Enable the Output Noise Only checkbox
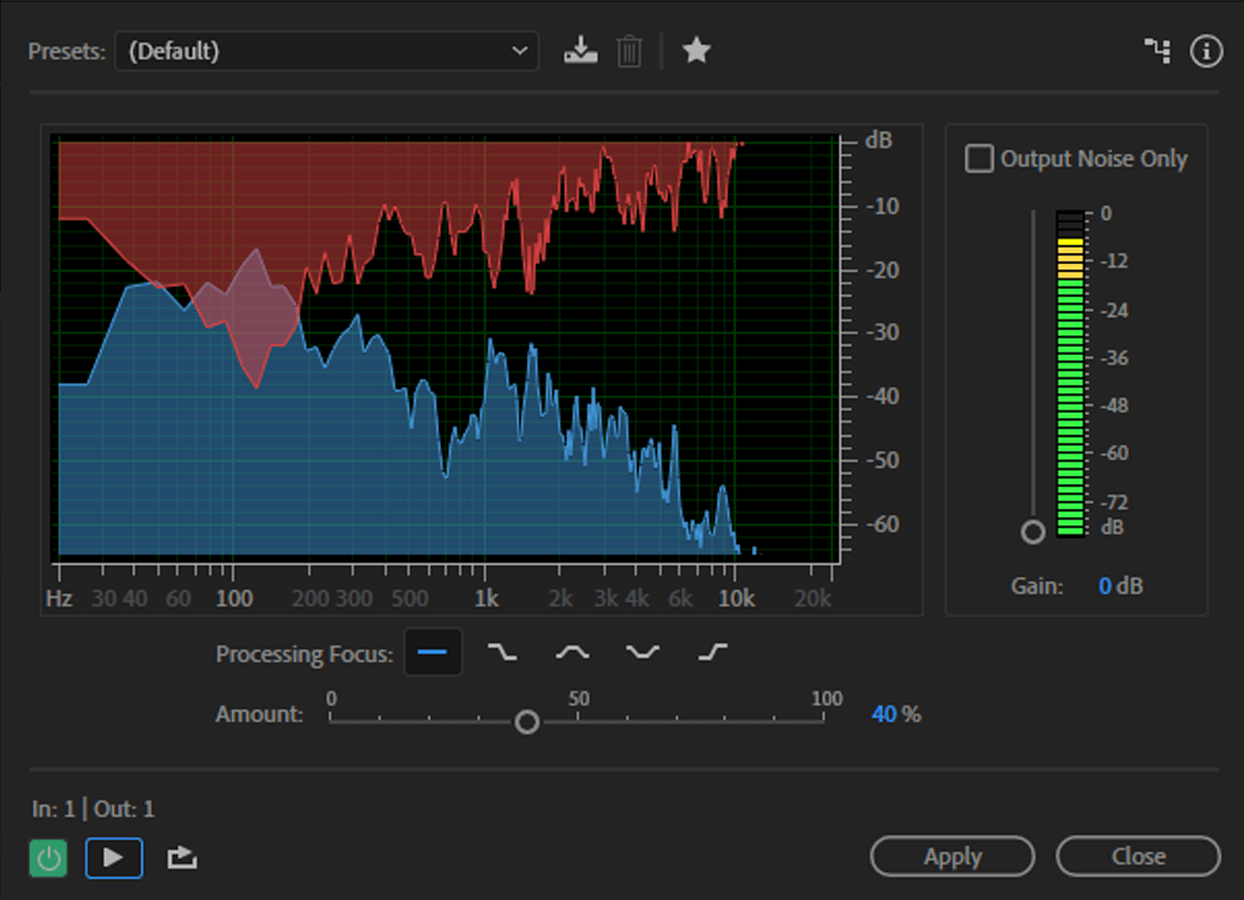Image resolution: width=1244 pixels, height=900 pixels. coord(979,159)
